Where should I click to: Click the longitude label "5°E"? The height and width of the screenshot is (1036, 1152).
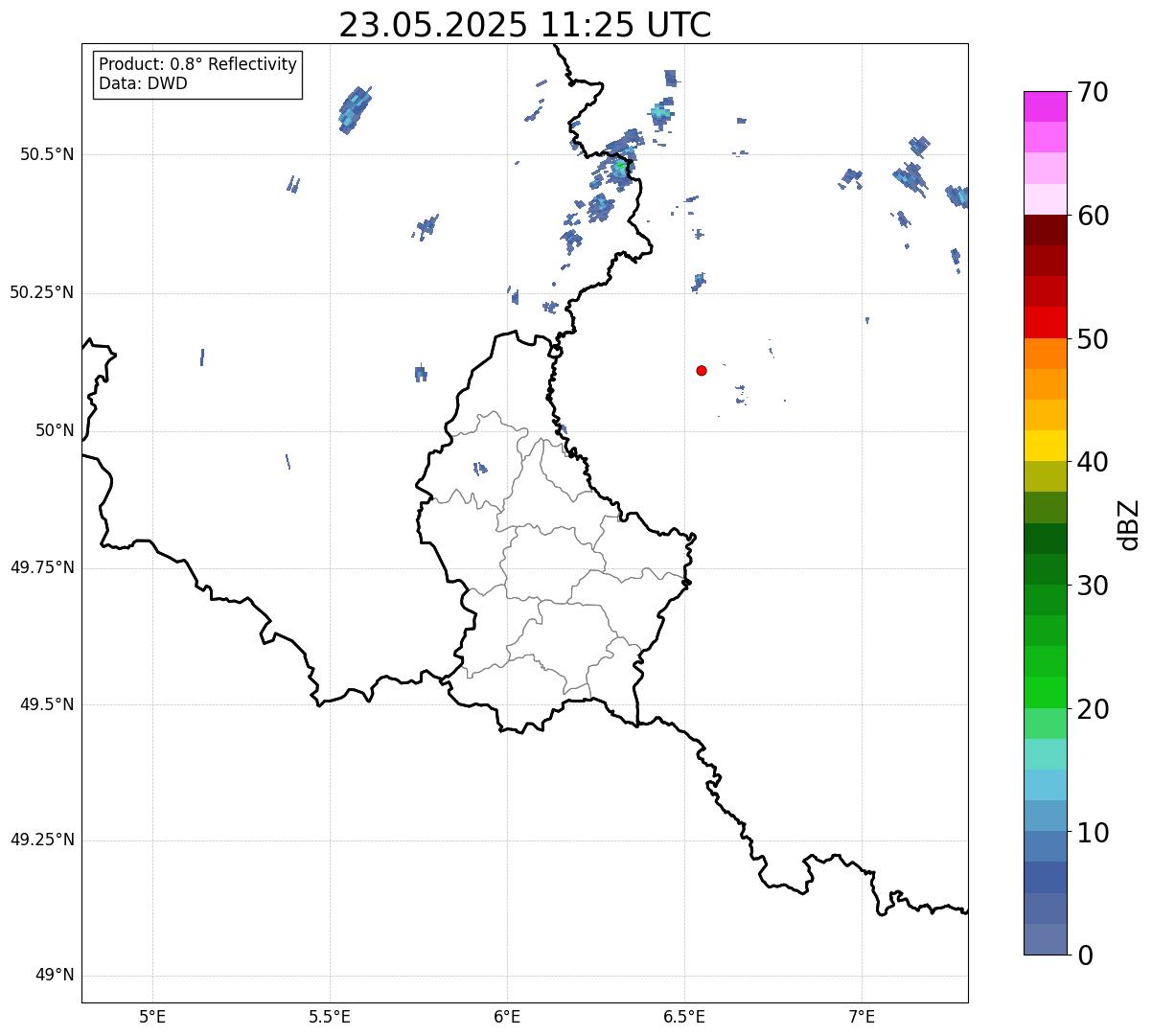pos(152,1017)
